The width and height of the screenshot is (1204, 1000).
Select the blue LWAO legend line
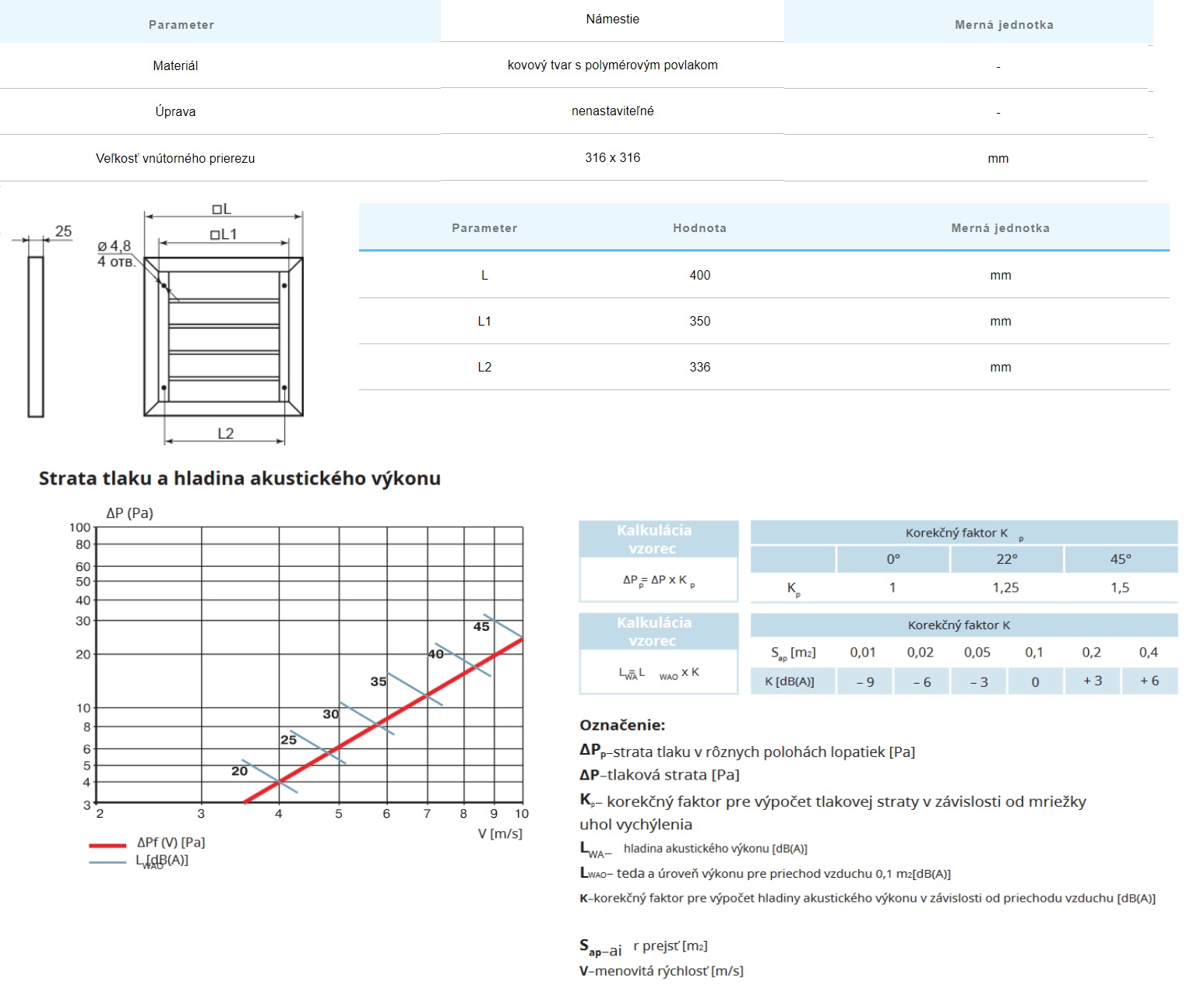point(107,862)
